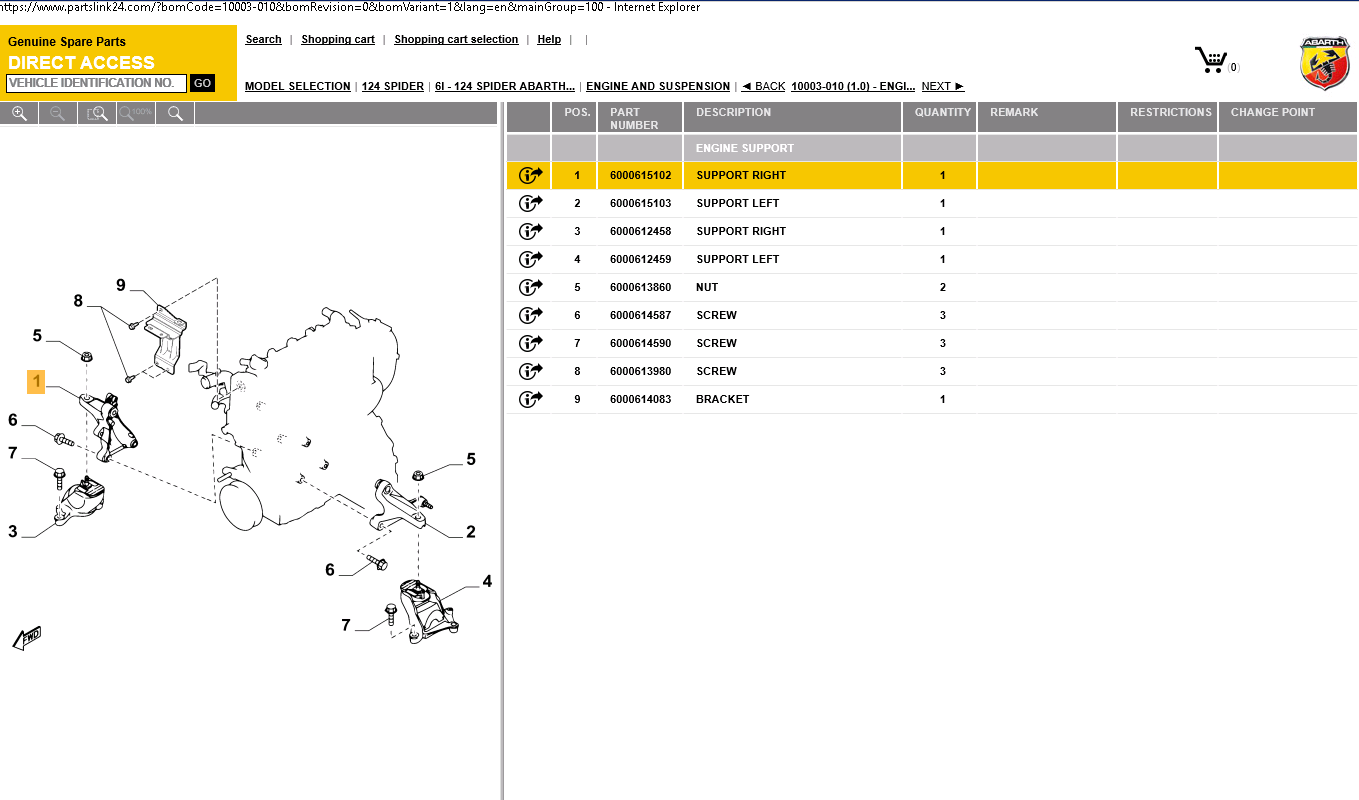Open info icon for the Bracket row

530,399
